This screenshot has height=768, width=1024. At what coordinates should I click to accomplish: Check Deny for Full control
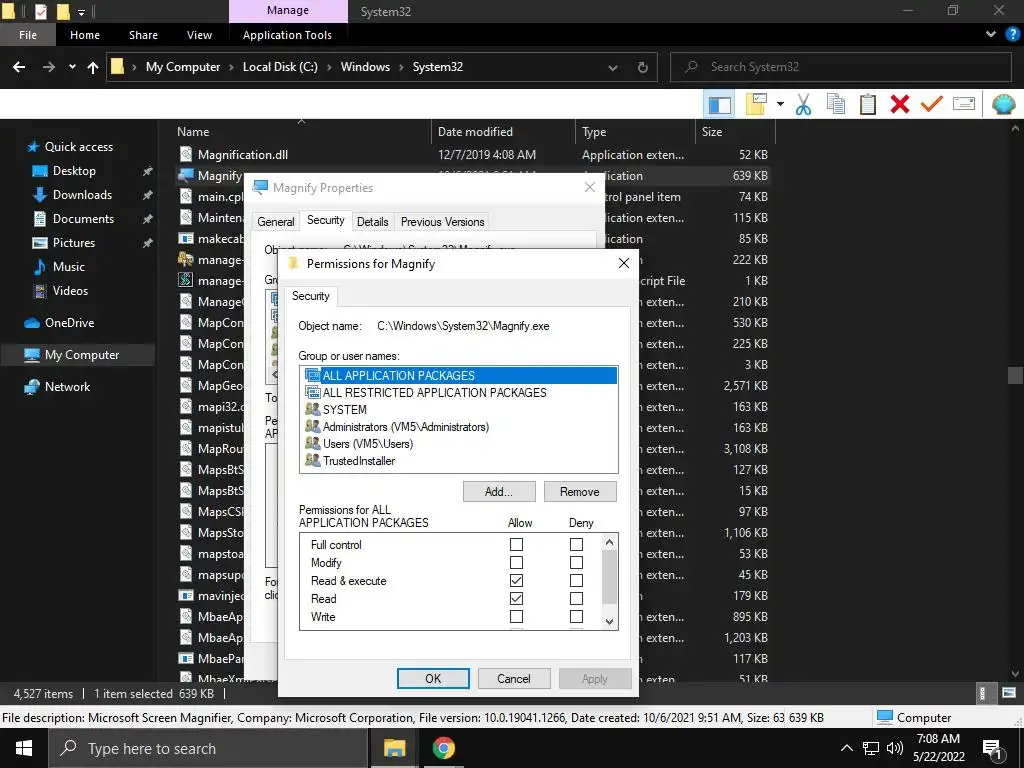(x=576, y=544)
